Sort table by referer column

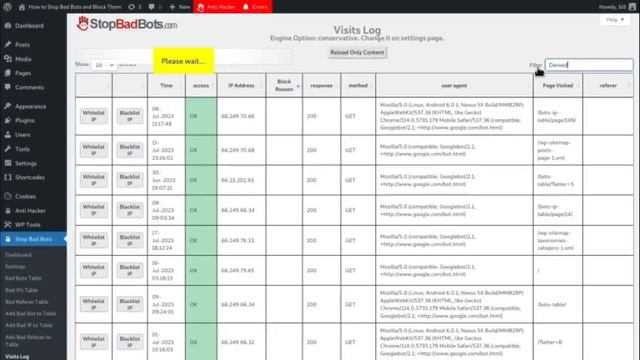[608, 86]
